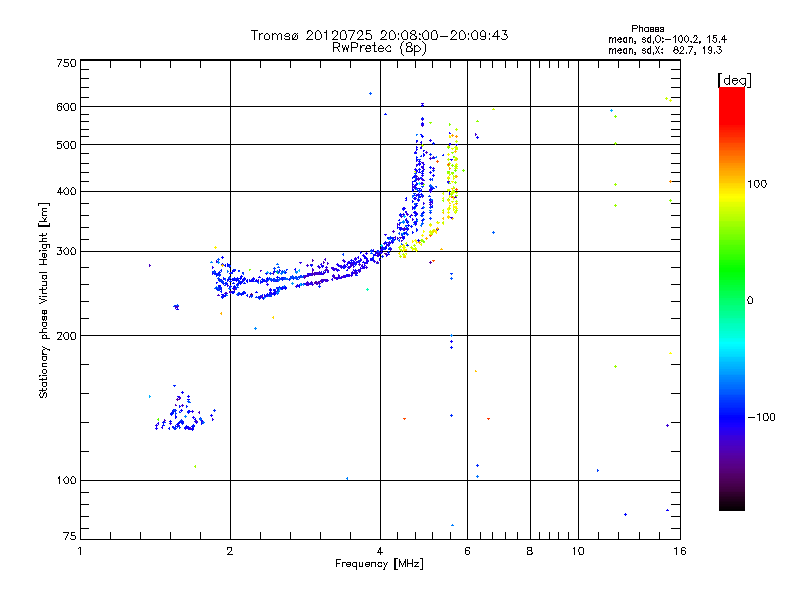Click the y-axis '400' tick label
Viewport: 800px width, 600px height.
(66, 191)
